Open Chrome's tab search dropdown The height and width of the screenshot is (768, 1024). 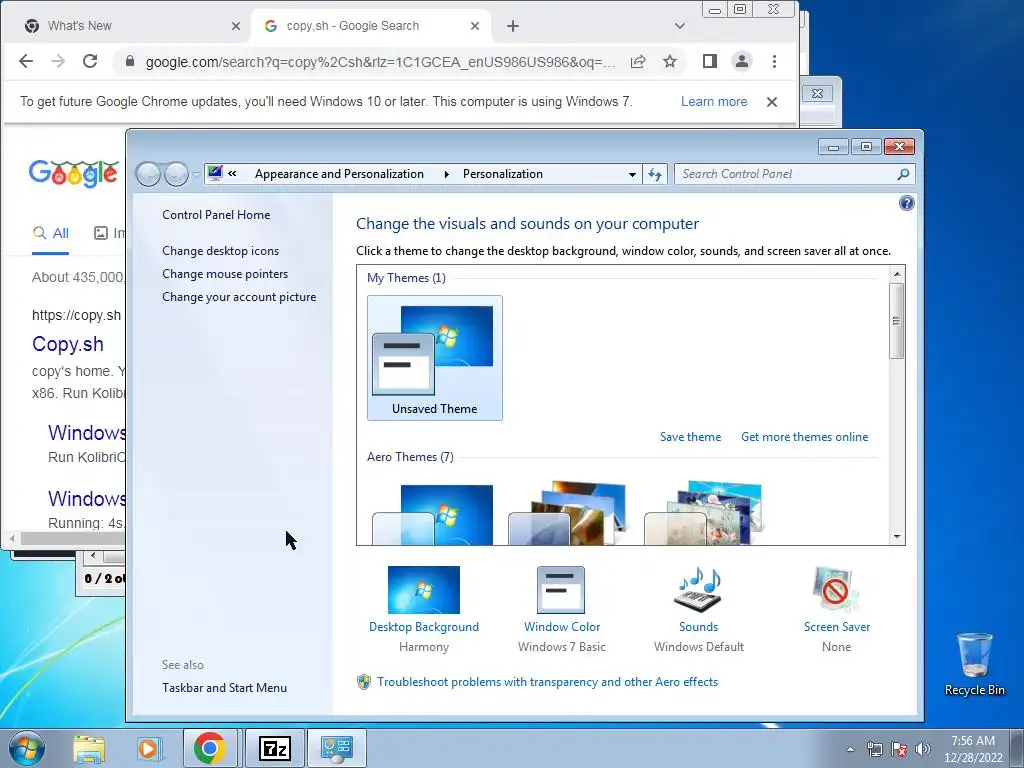click(680, 26)
